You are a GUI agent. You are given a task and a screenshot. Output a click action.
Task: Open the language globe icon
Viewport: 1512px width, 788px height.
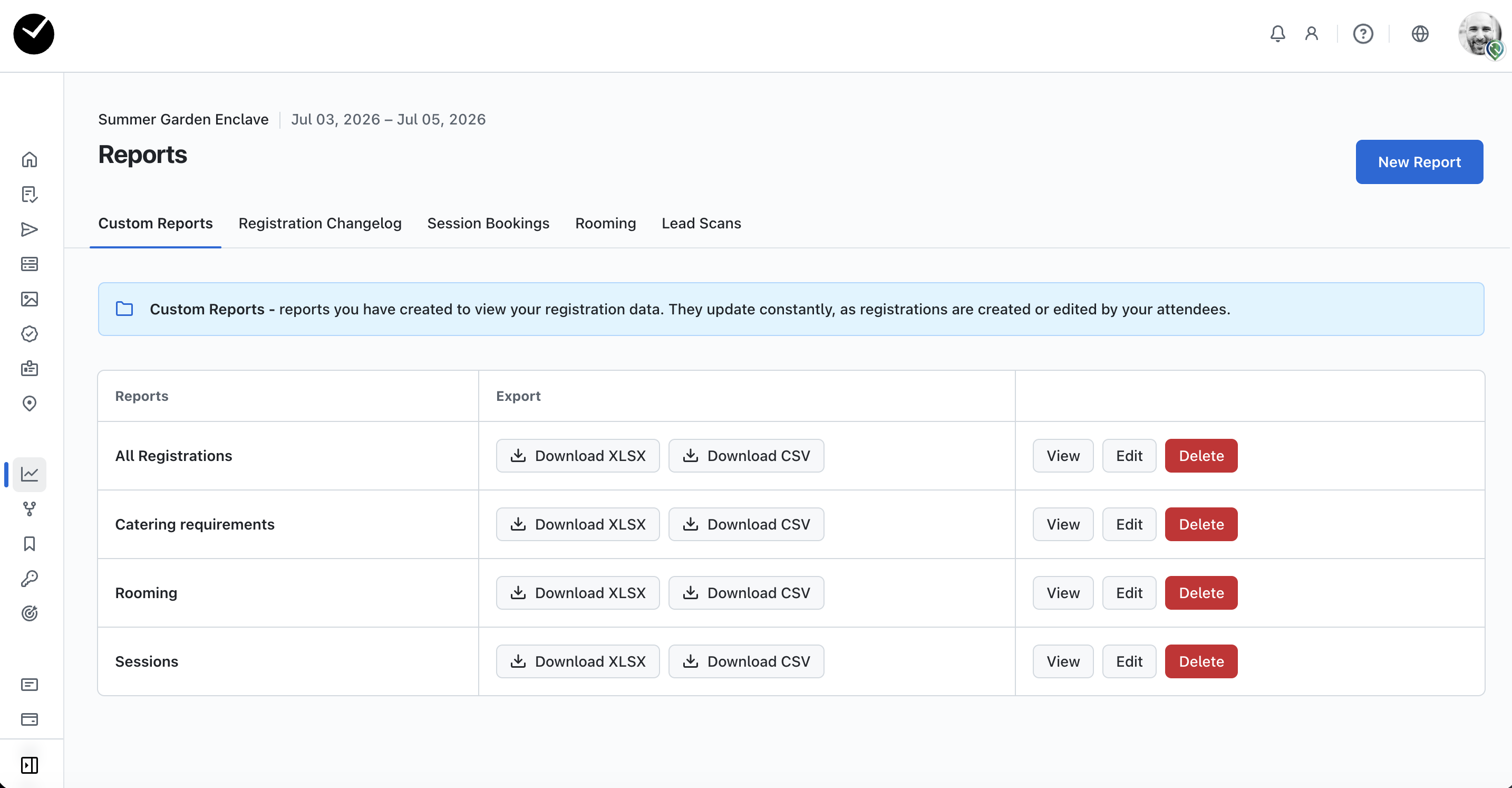click(1419, 33)
